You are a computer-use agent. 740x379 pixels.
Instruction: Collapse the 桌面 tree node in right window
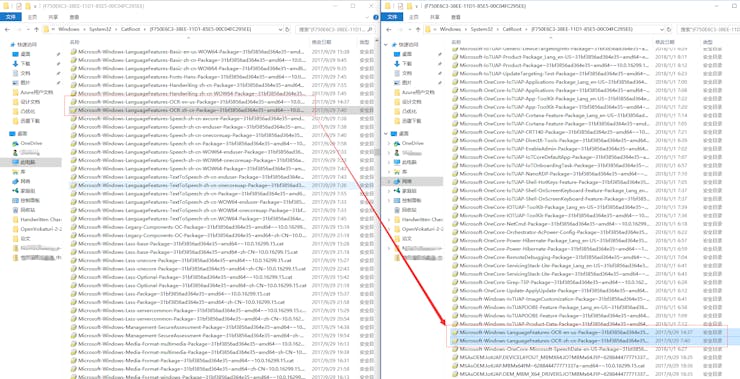[386, 134]
